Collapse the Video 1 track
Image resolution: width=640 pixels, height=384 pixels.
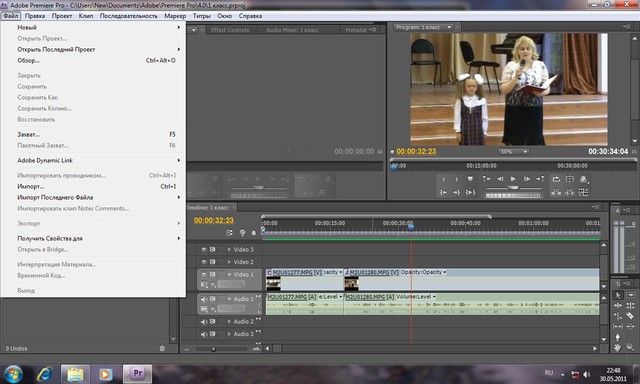point(229,274)
